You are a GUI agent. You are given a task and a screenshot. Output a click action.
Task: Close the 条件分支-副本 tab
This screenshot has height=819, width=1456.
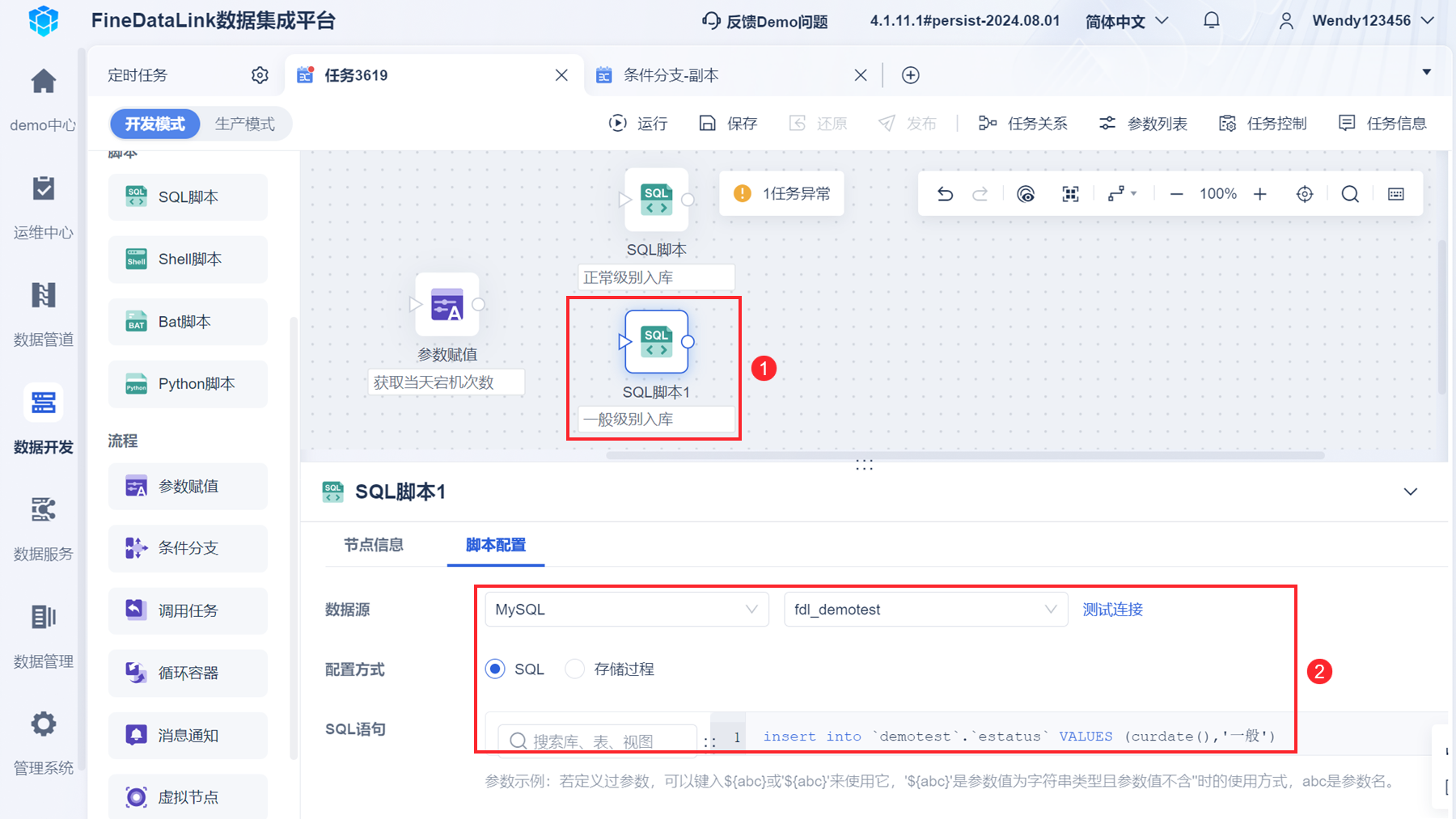tap(861, 75)
